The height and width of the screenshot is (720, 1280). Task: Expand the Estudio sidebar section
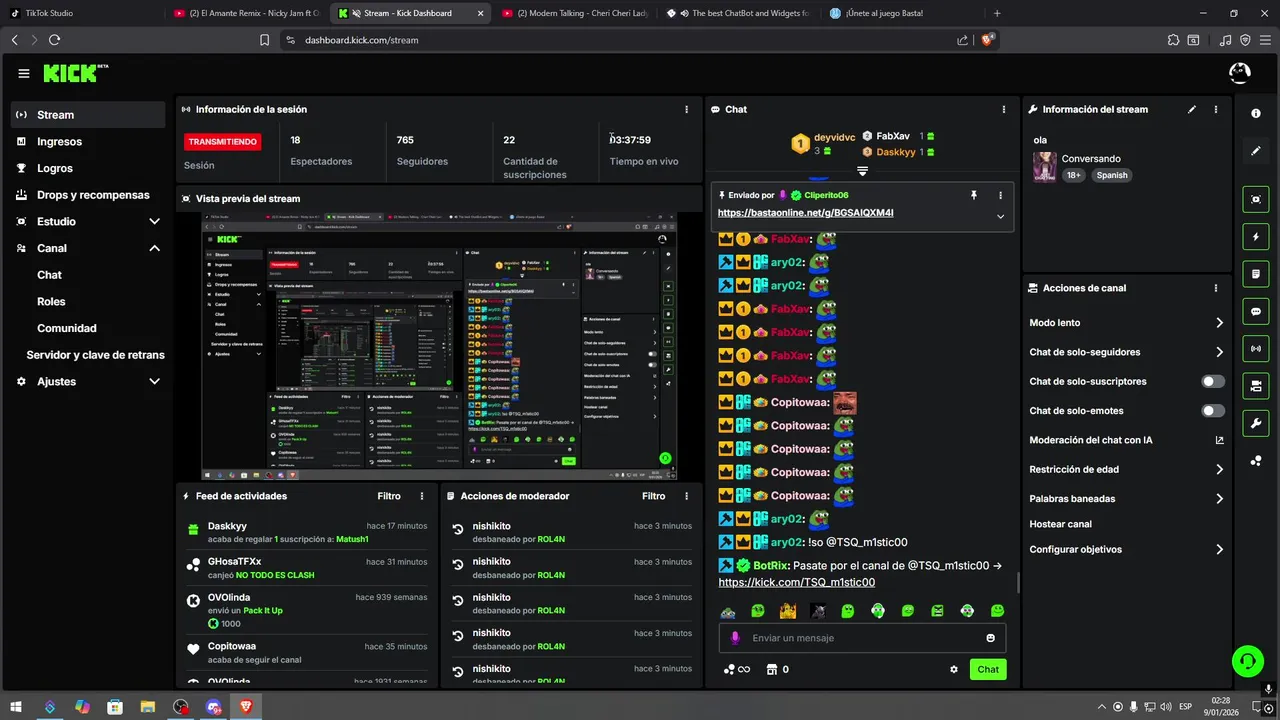tap(154, 221)
